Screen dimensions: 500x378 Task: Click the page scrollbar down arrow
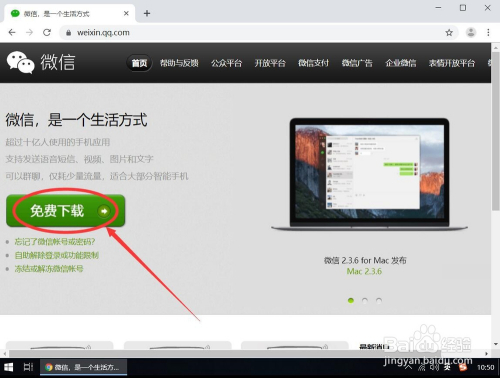coord(496,344)
